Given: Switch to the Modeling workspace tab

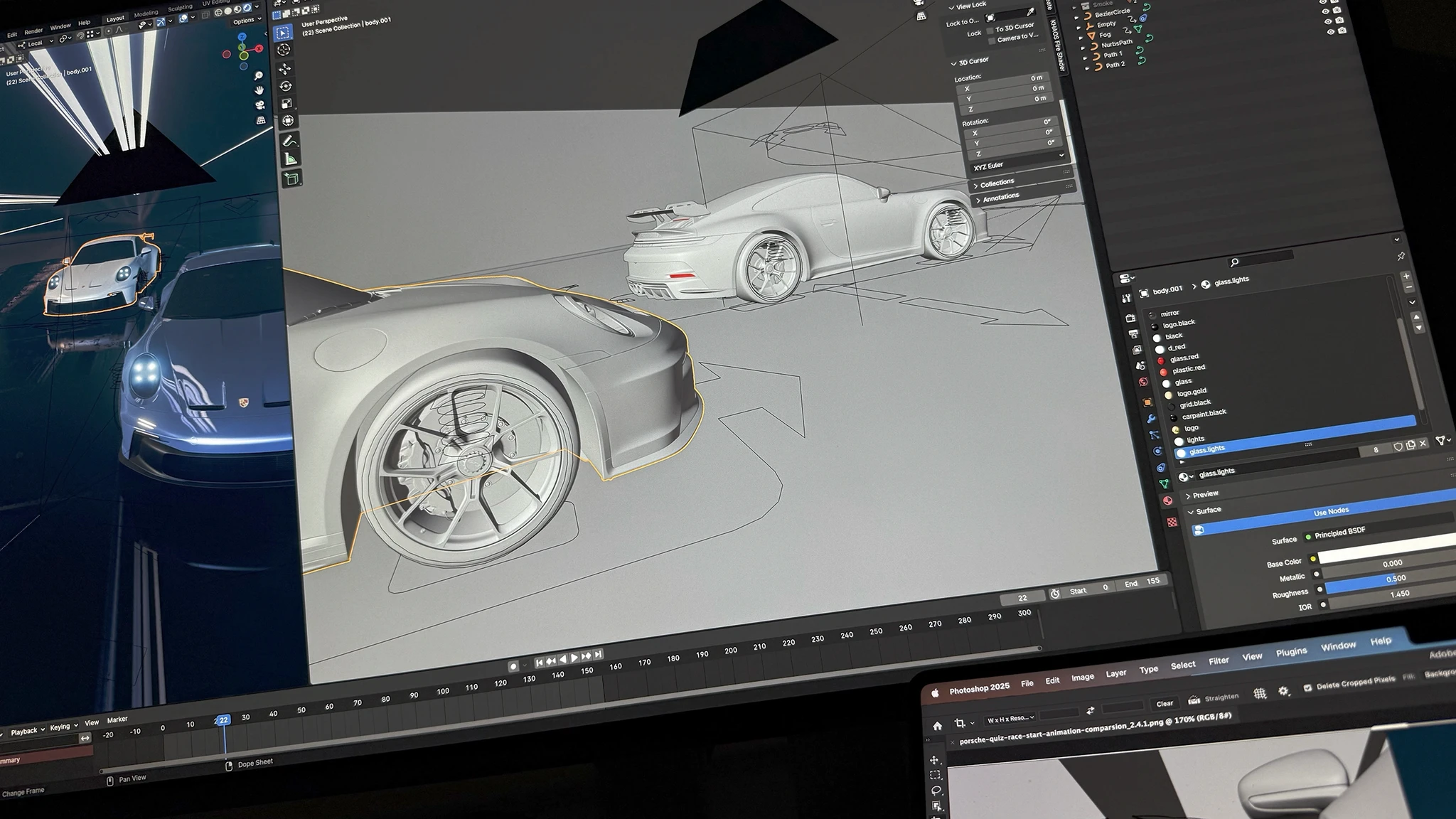Looking at the screenshot, I should tap(146, 14).
